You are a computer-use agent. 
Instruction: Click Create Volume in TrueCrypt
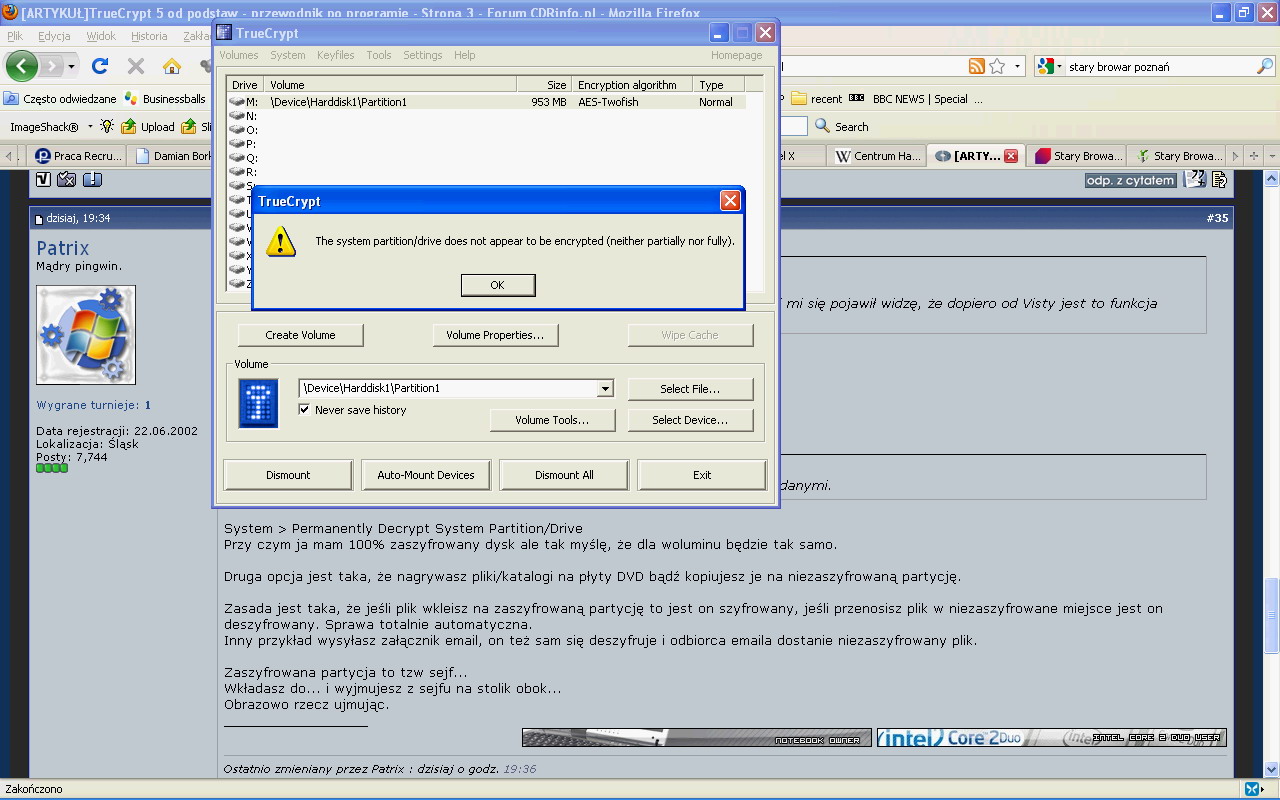pyautogui.click(x=300, y=335)
